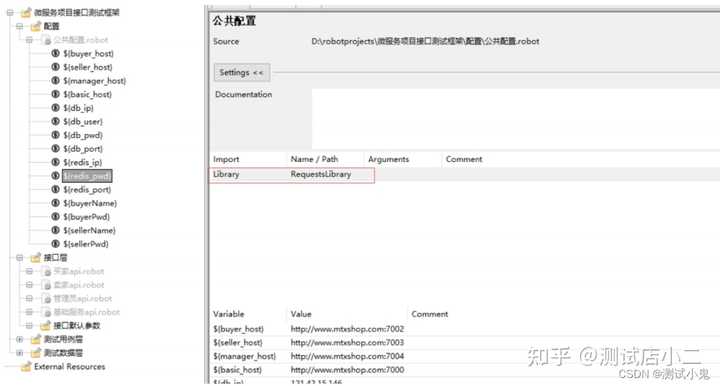
Task: Select the Library cell in import table
Action: pyautogui.click(x=226, y=174)
